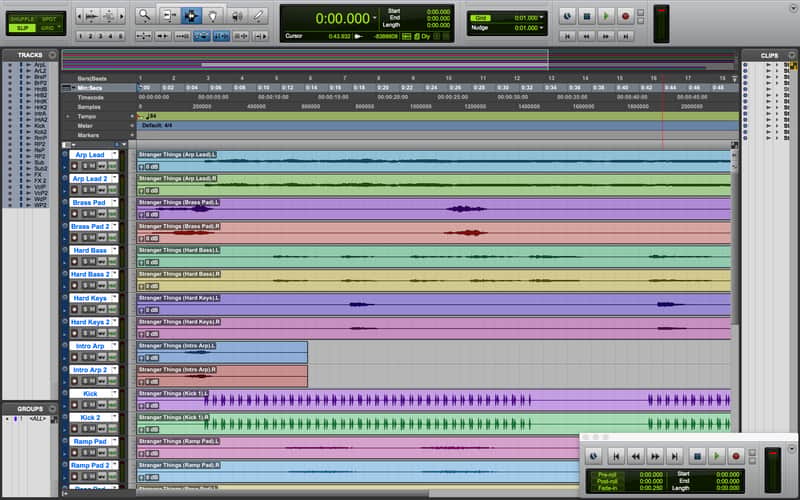800x500 pixels.
Task: Open the edit window toolbar menu arrow
Action: click(795, 7)
